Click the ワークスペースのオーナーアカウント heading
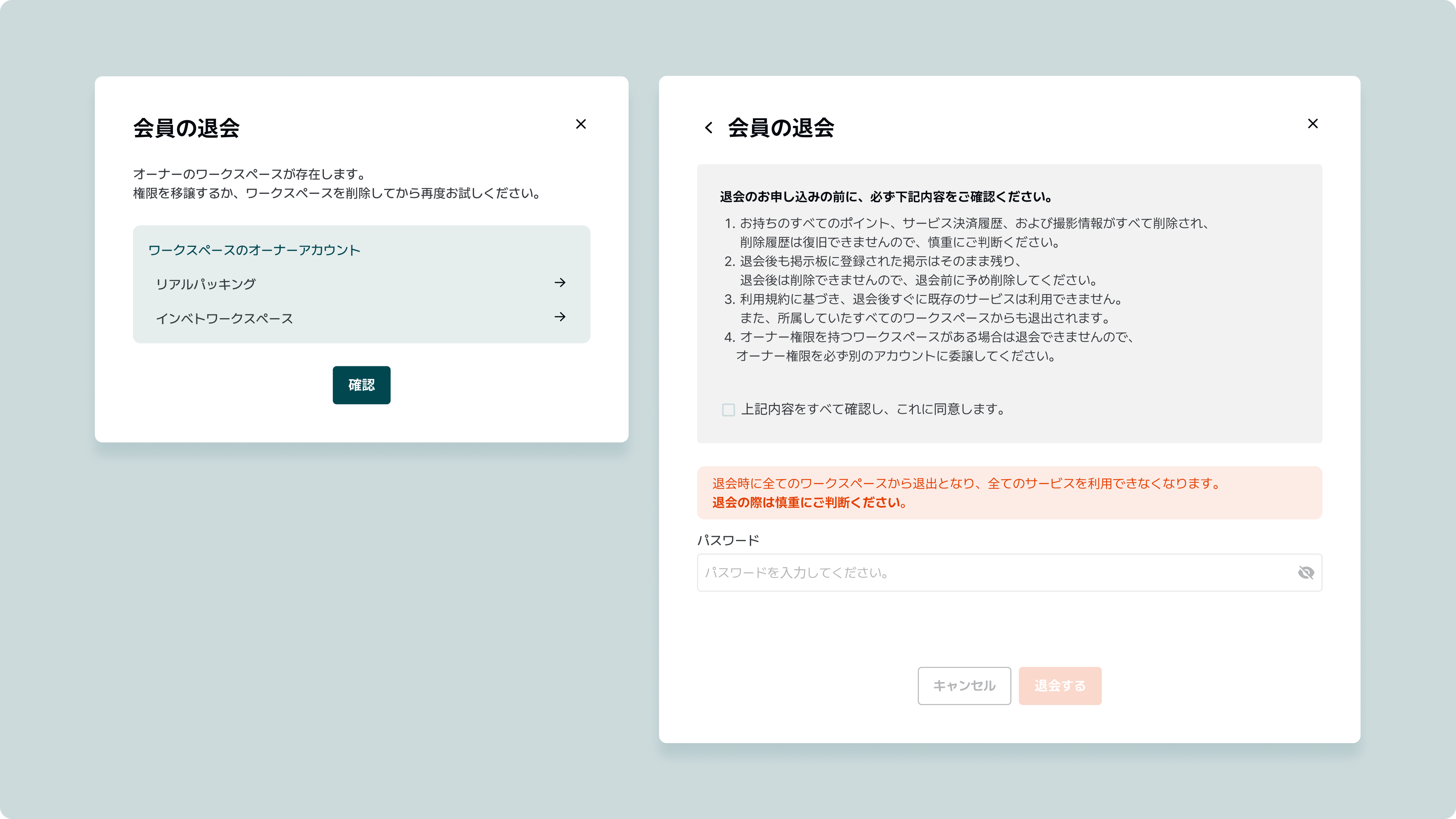 tap(254, 250)
